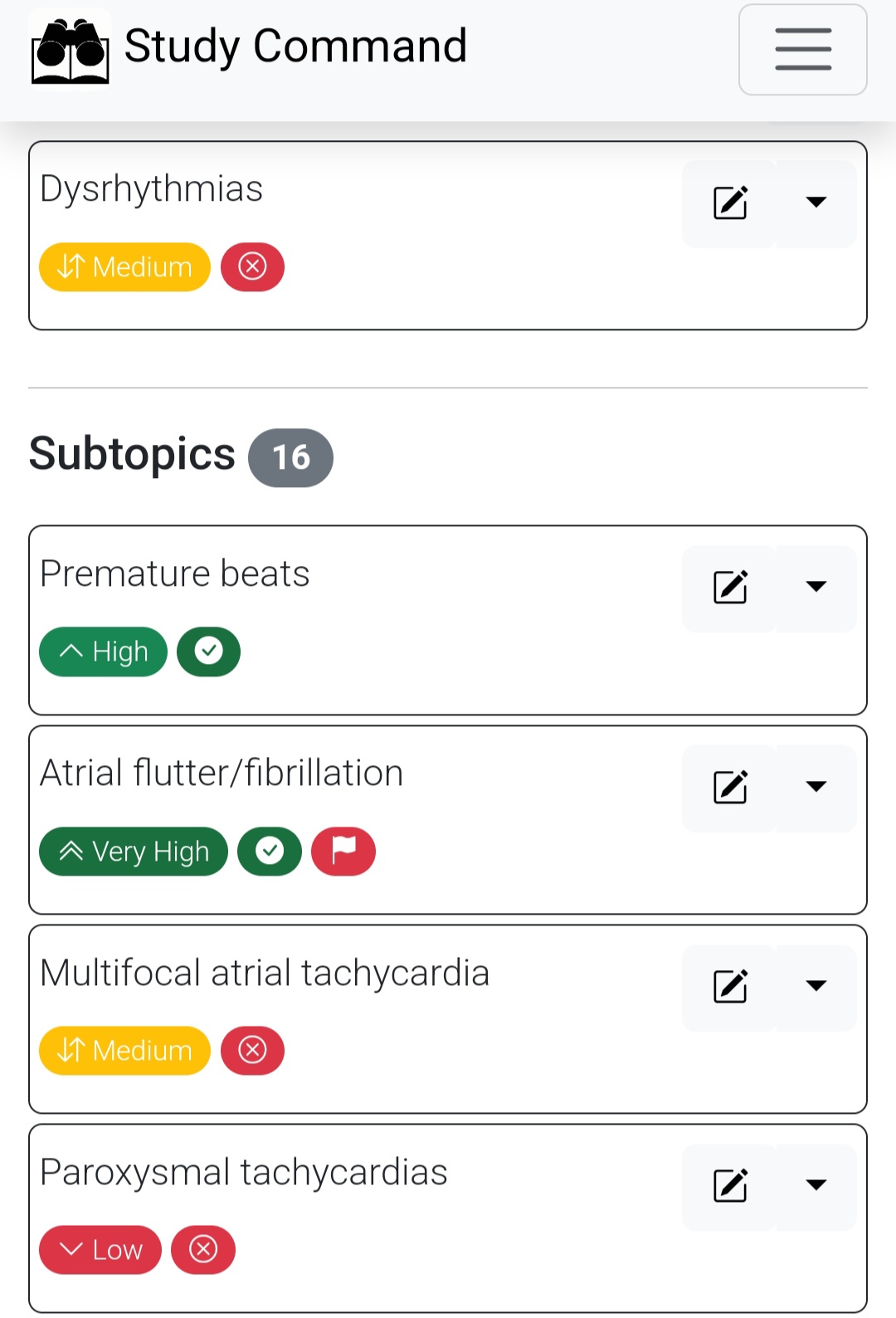Toggle Atrial flutter/fibrillation green check status
896x1318 pixels.
coord(269,851)
